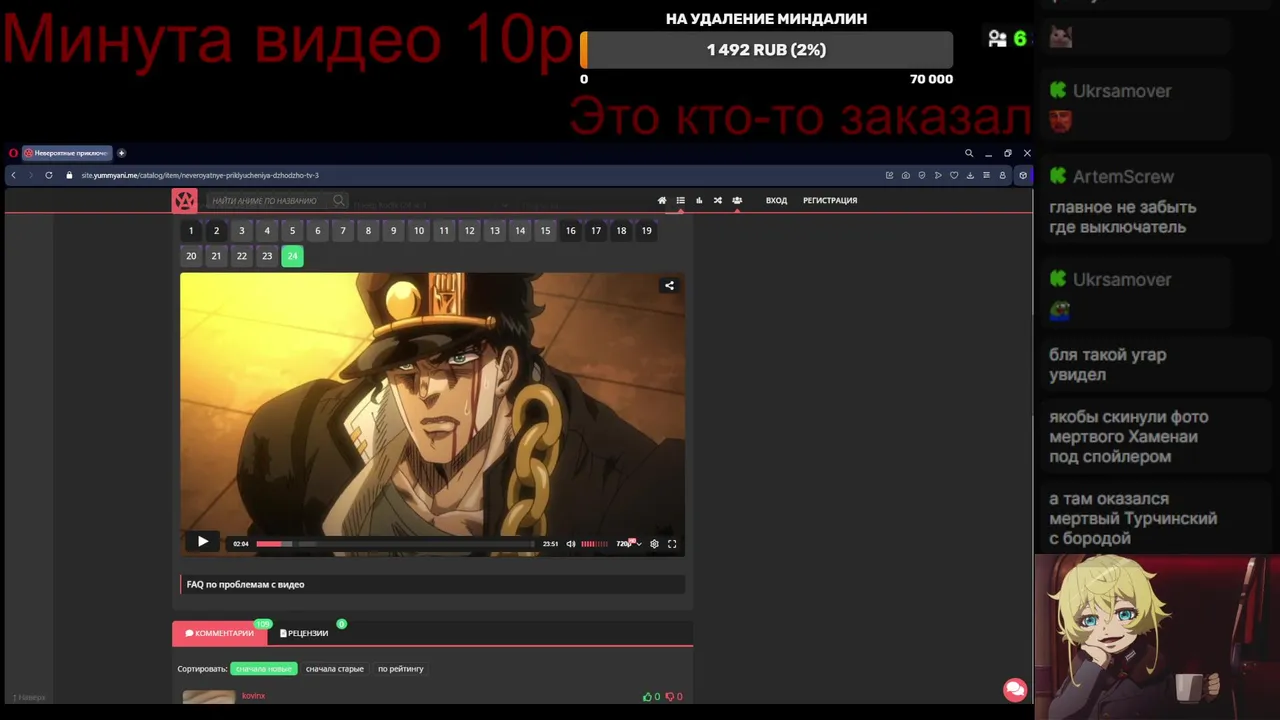Select episode 1

[191, 231]
